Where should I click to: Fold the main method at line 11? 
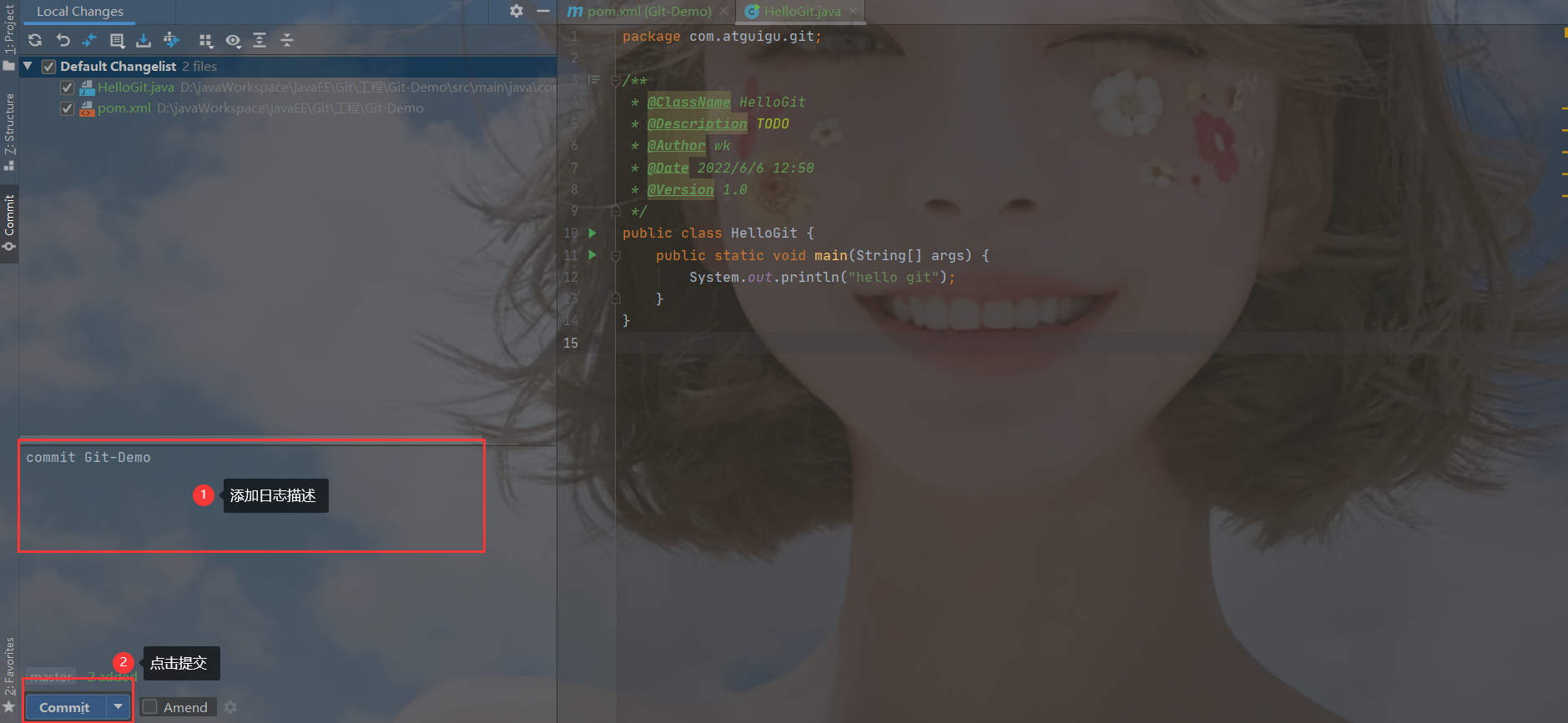coord(616,255)
